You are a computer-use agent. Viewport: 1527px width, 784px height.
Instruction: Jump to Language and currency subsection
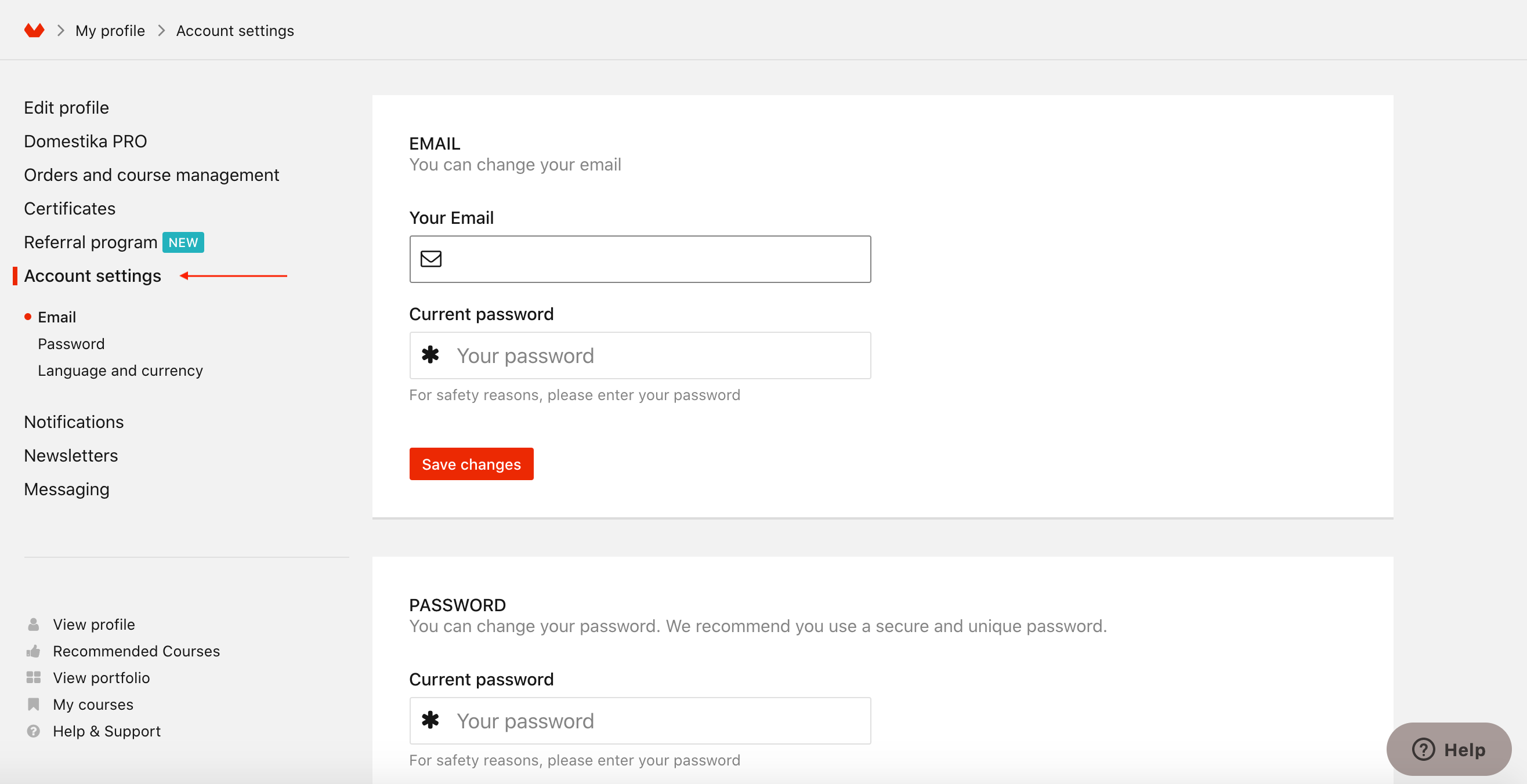(x=120, y=371)
